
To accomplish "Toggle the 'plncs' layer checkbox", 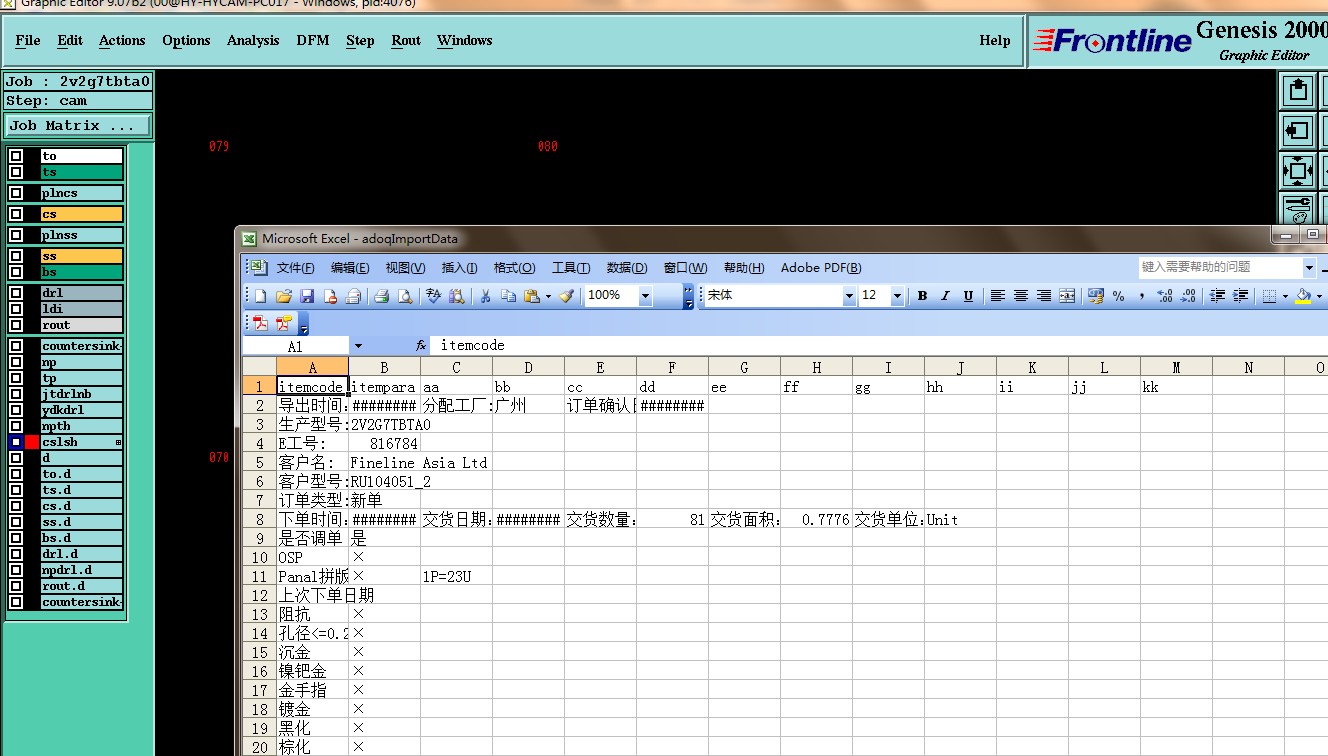I will tap(16, 193).
